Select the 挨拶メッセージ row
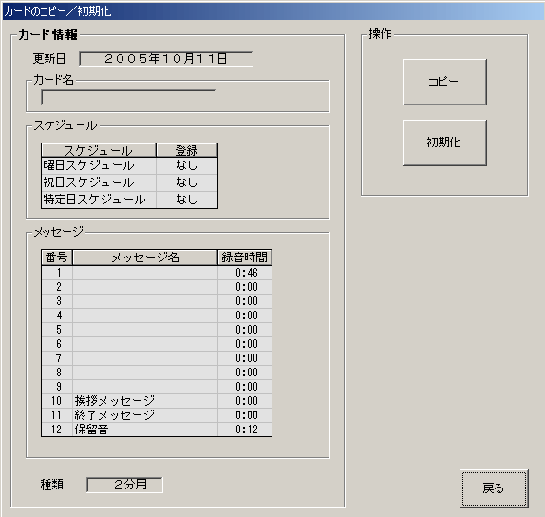The width and height of the screenshot is (545, 517). [157, 401]
